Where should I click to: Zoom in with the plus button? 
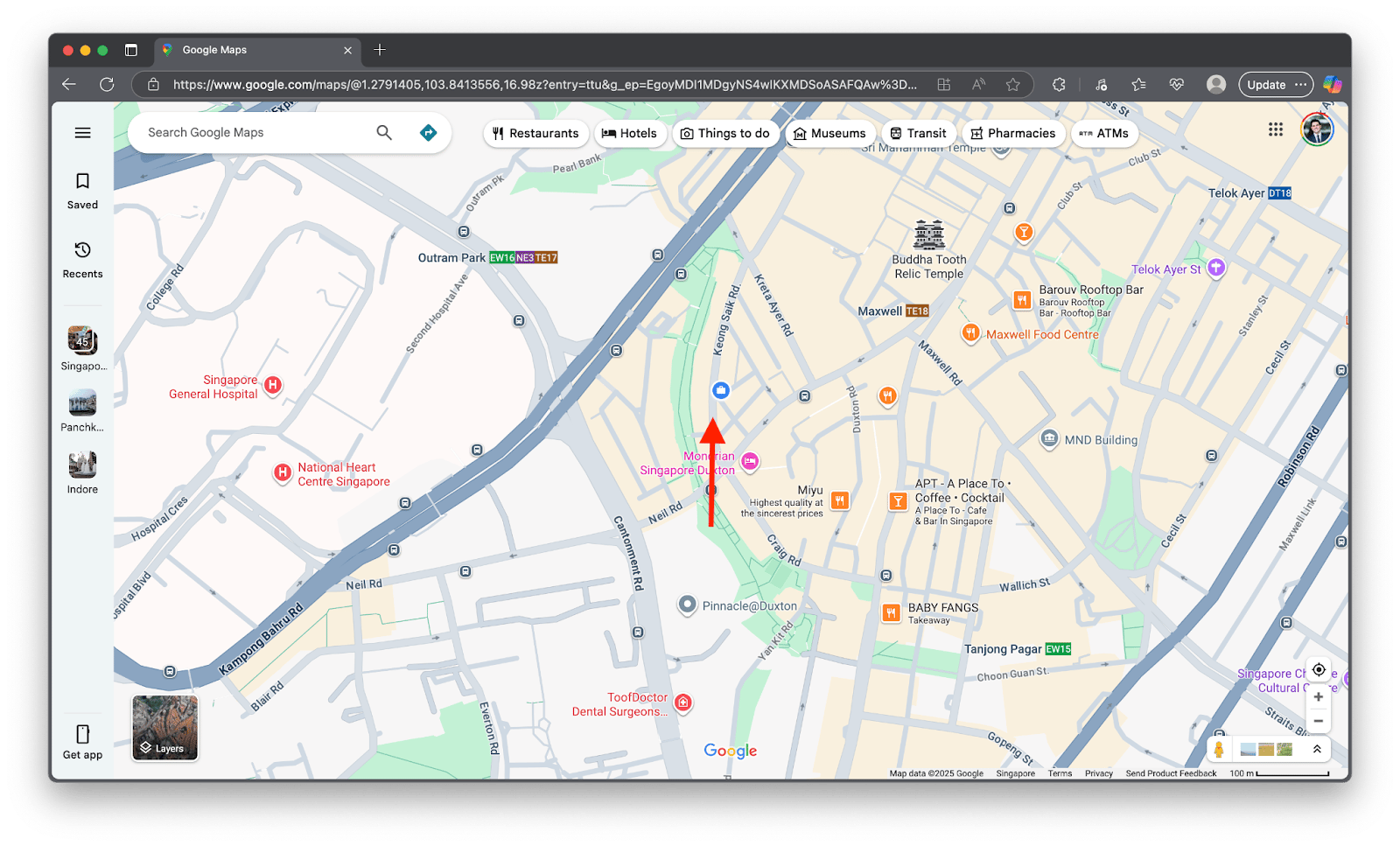coord(1319,697)
